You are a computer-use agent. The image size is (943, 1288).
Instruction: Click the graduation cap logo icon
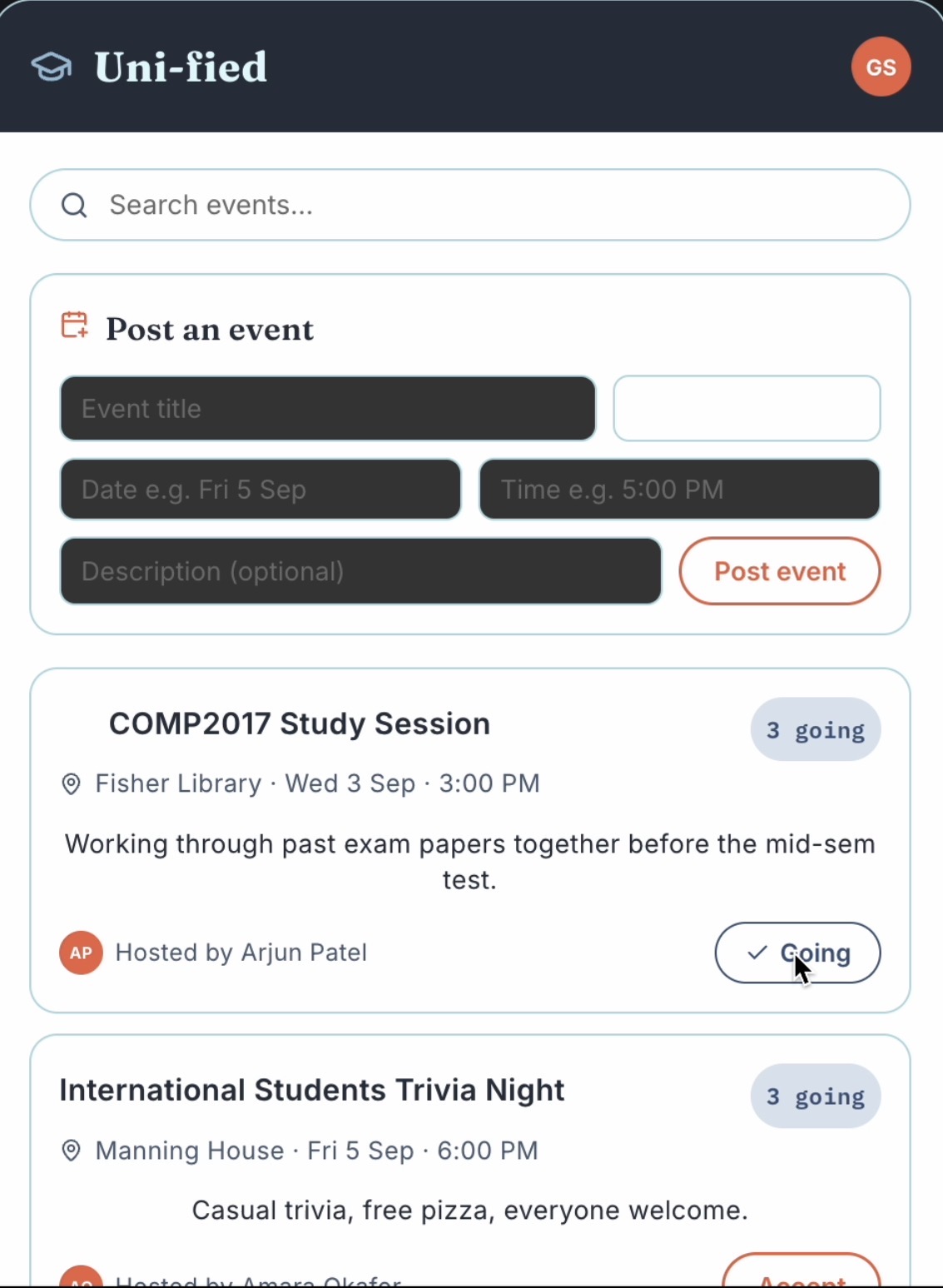click(x=52, y=67)
